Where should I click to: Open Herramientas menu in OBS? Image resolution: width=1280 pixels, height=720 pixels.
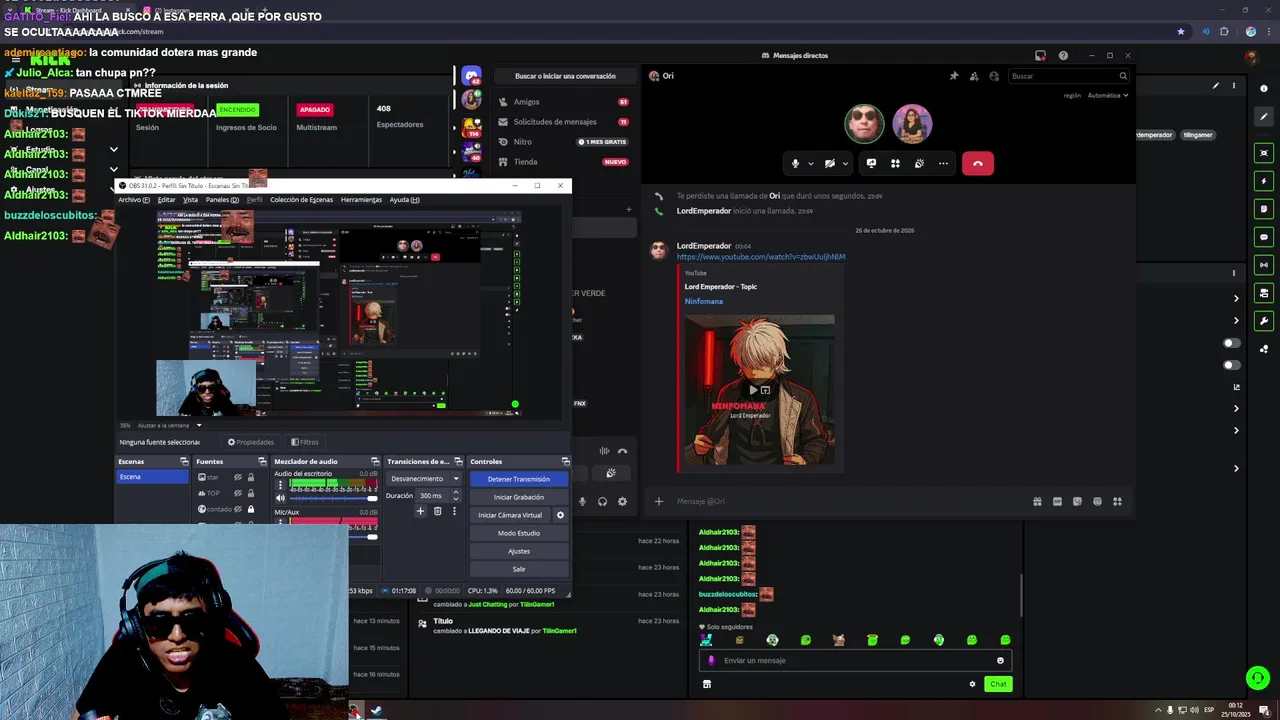(x=361, y=200)
